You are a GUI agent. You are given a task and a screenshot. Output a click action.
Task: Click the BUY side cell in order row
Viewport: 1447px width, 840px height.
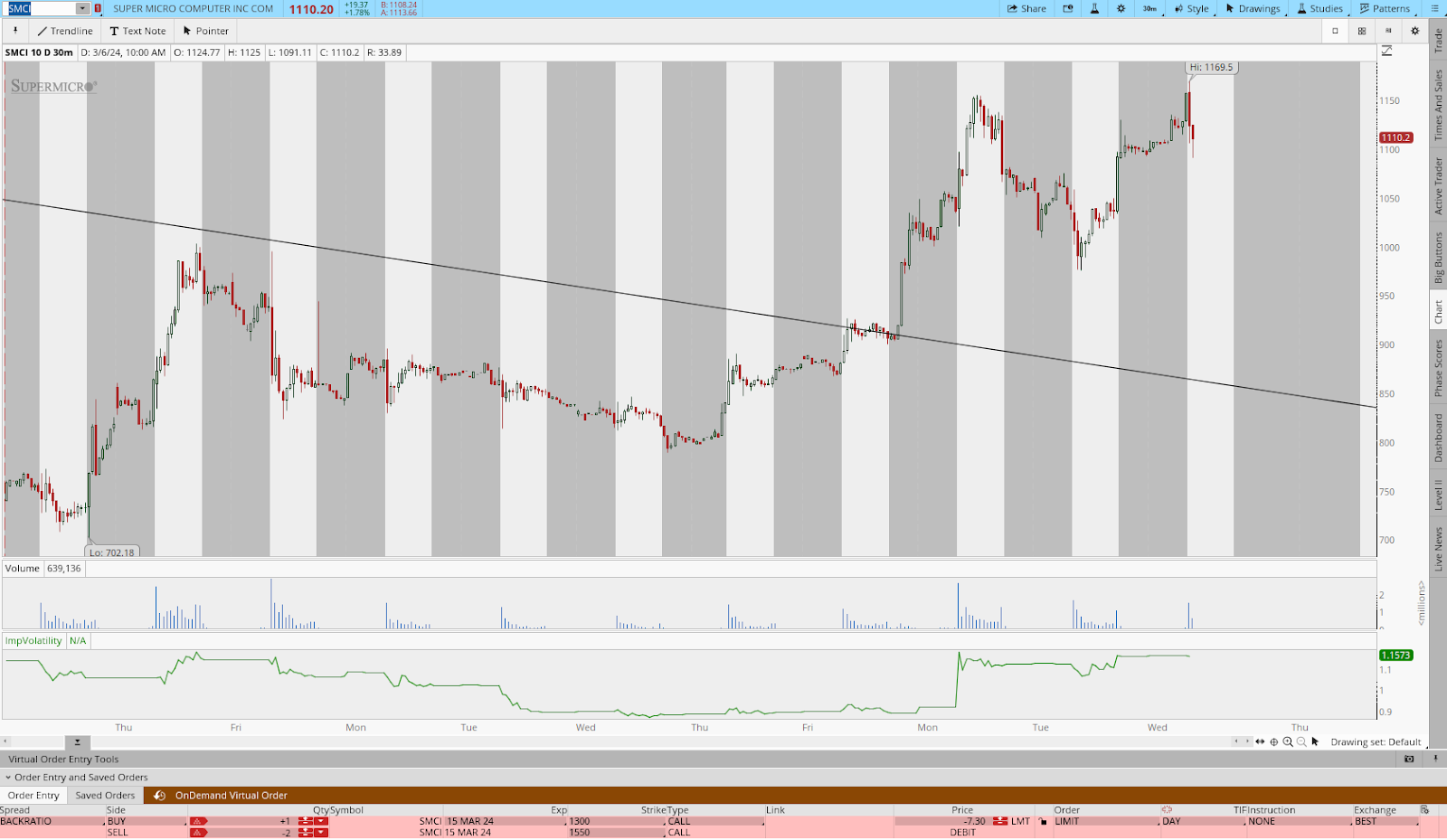[x=147, y=822]
